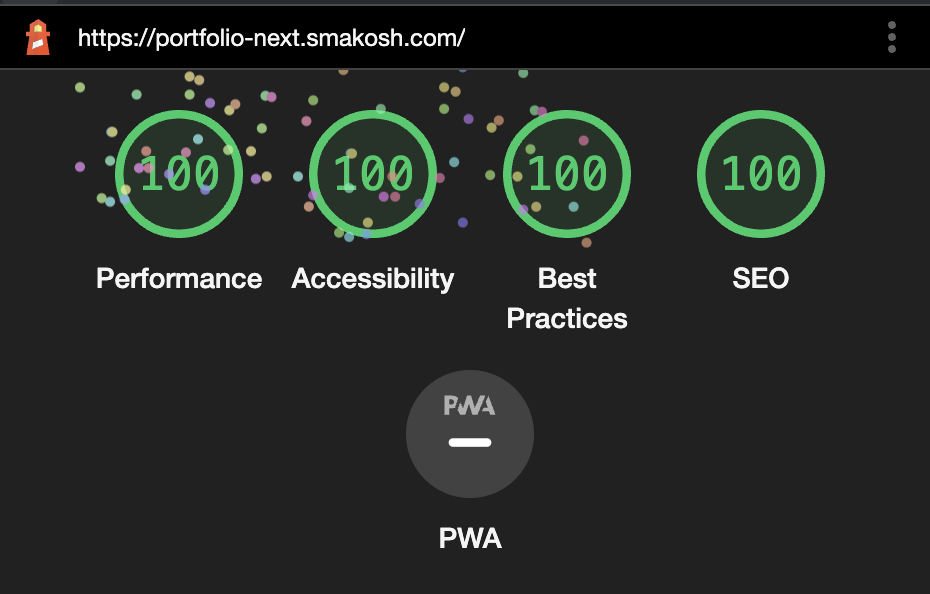The width and height of the screenshot is (930, 594).
Task: Click the green ring around SEO gauge
Action: click(761, 115)
